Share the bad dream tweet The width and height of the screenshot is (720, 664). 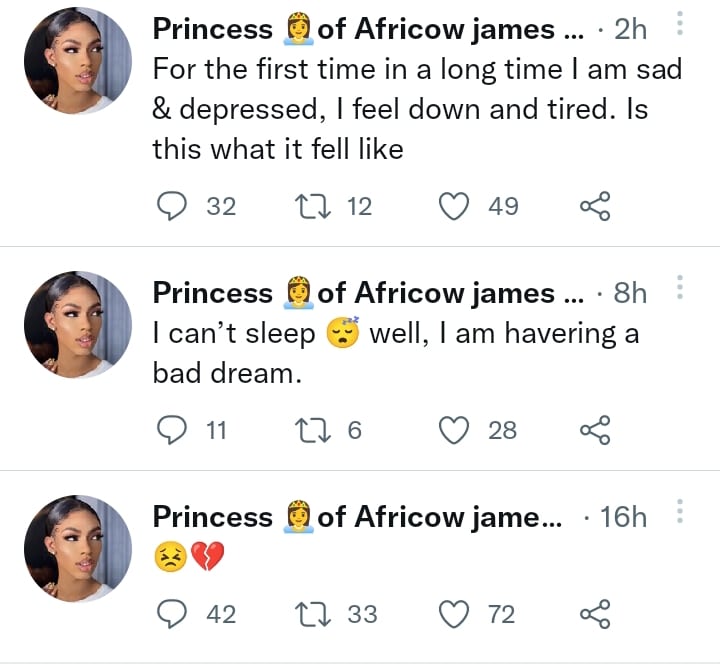click(594, 430)
